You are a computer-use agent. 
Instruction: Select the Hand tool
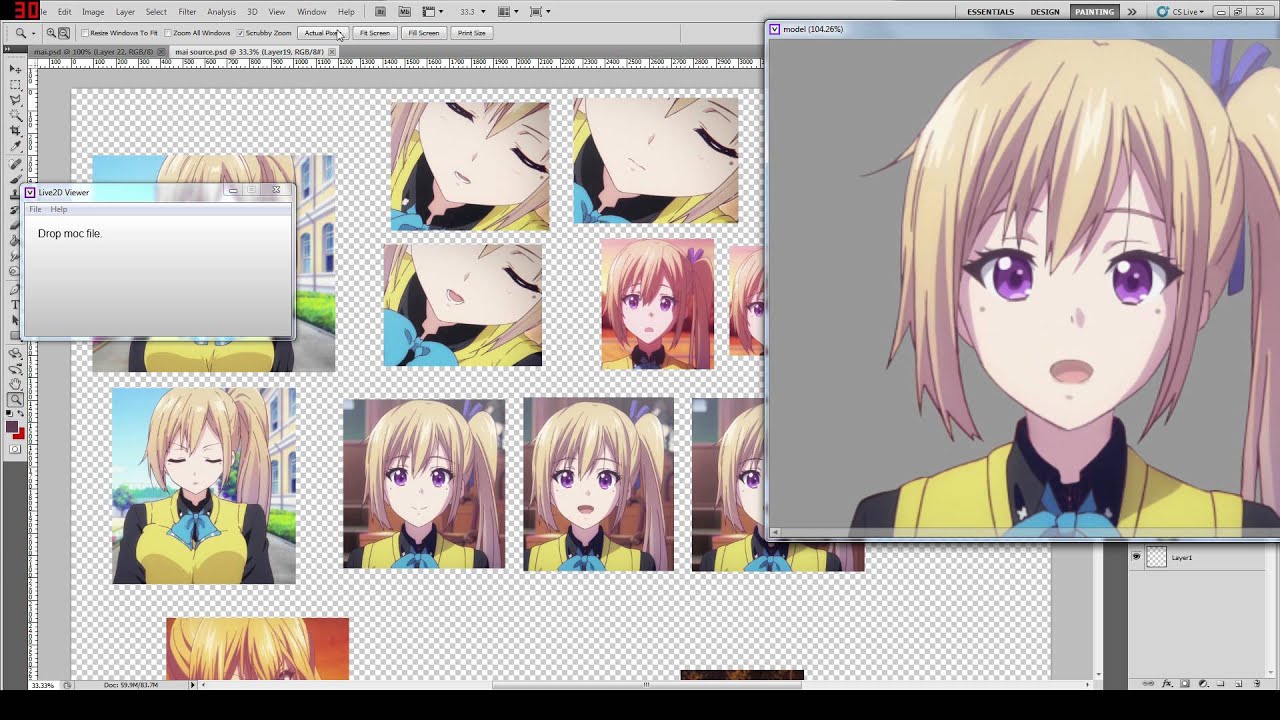click(x=15, y=384)
